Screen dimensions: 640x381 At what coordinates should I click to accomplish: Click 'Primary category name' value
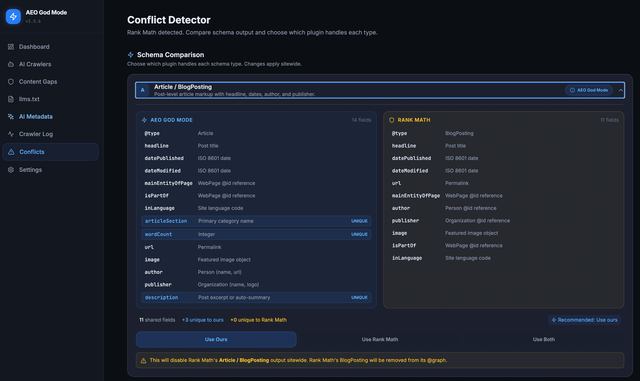(225, 221)
